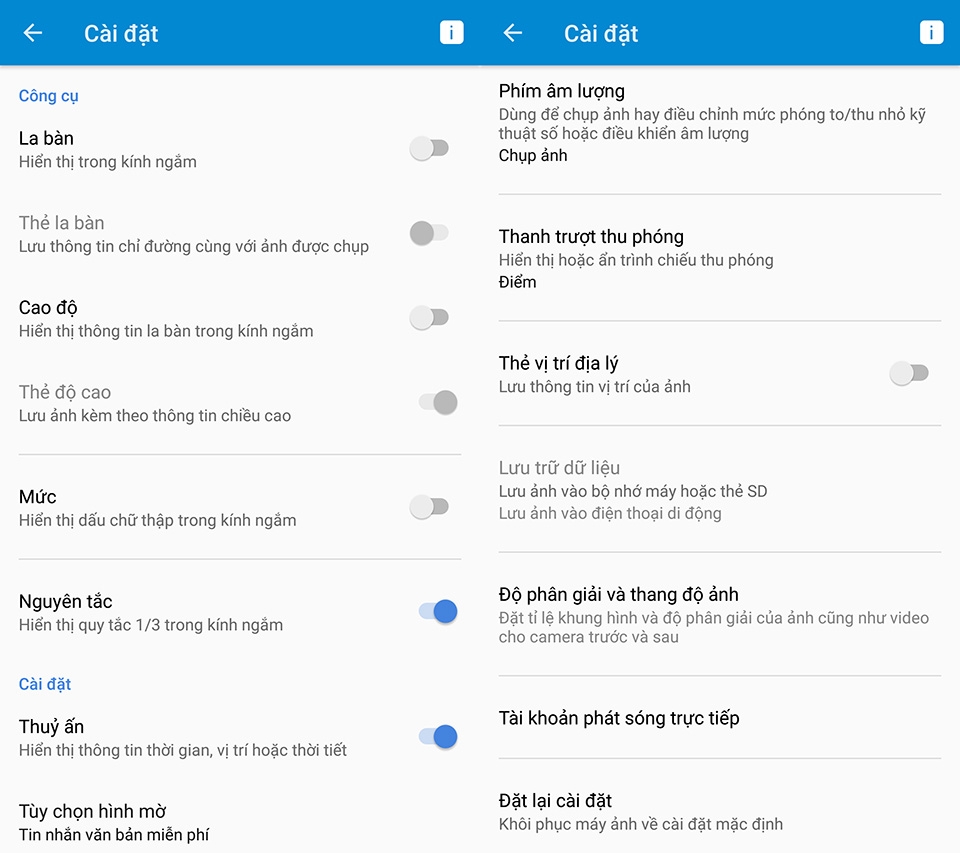Open Thanh trượt thu phóng setting
This screenshot has width=960, height=853.
coord(719,258)
